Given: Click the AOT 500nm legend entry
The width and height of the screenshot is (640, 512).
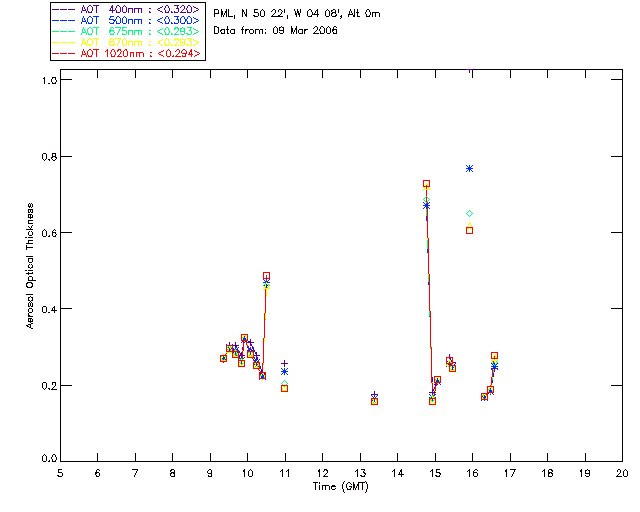Looking at the screenshot, I should point(126,20).
